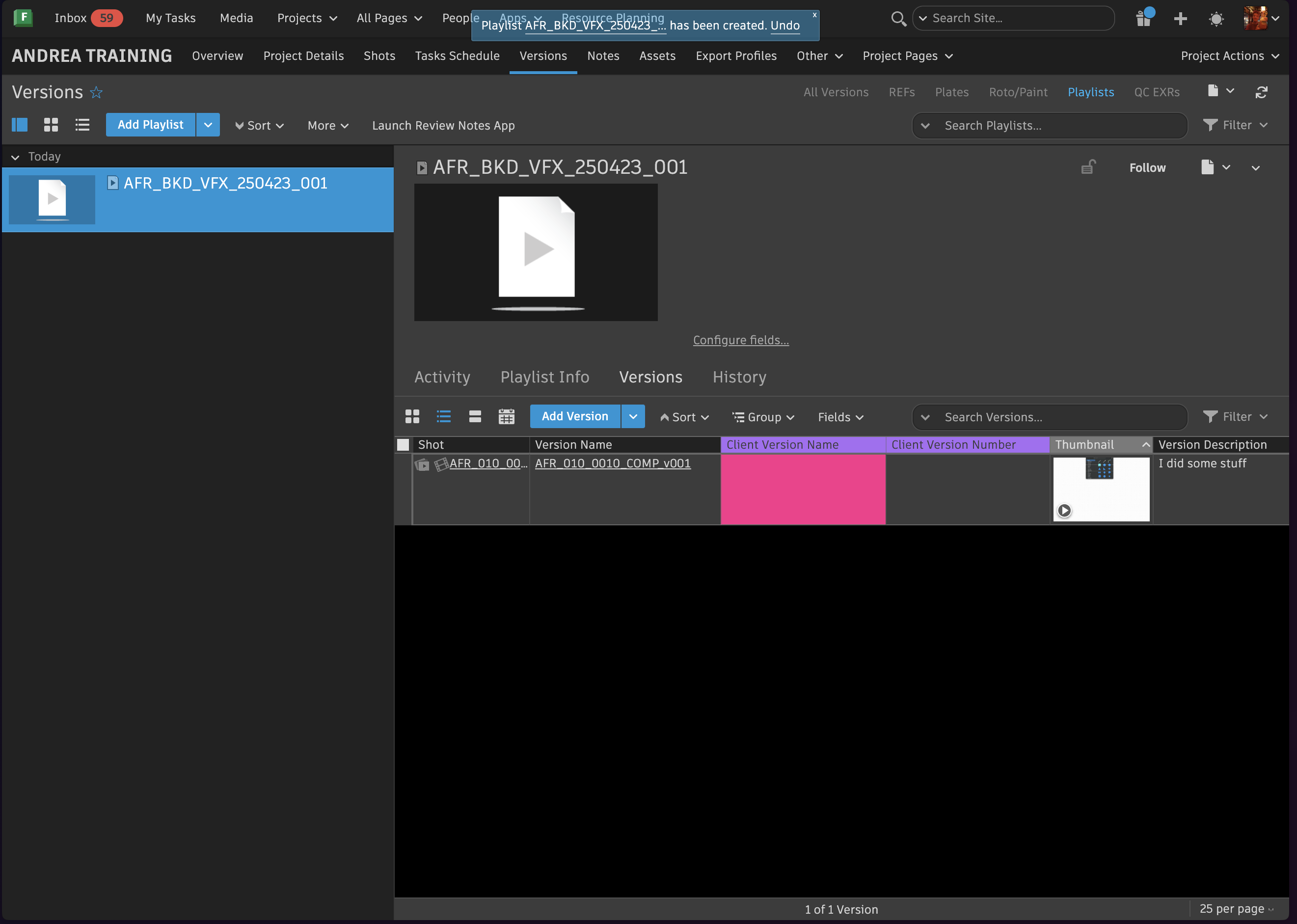Switch playlists to list view

pyautogui.click(x=82, y=125)
